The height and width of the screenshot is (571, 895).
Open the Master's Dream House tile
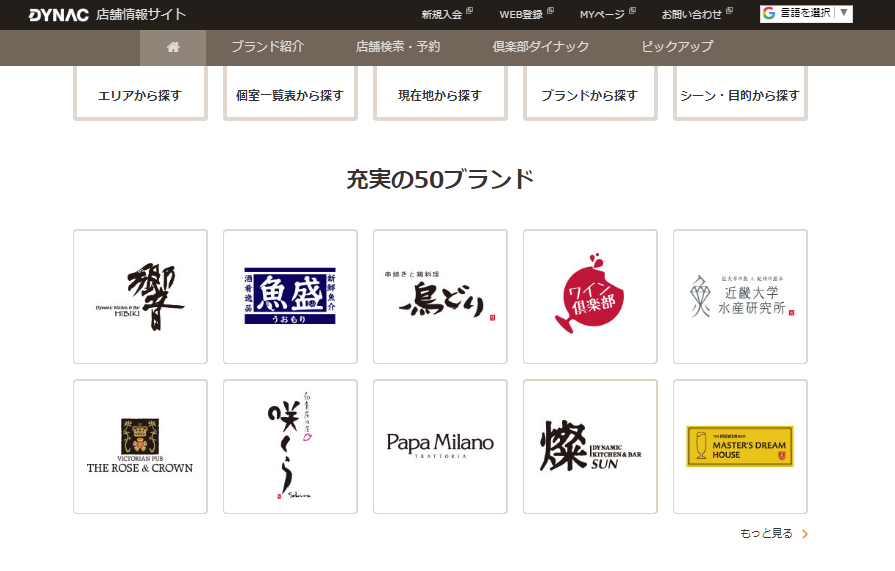coord(740,447)
